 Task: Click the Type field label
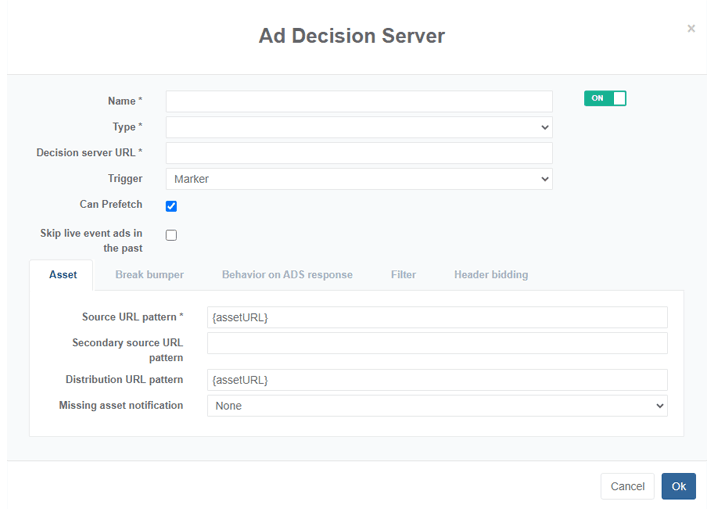pos(128,127)
